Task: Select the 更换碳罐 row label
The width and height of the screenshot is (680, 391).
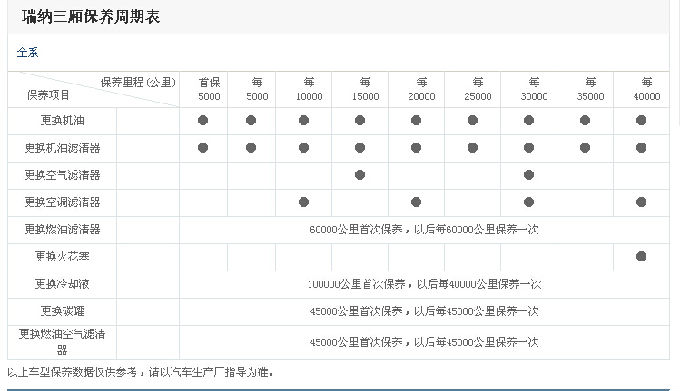Action: pyautogui.click(x=62, y=311)
